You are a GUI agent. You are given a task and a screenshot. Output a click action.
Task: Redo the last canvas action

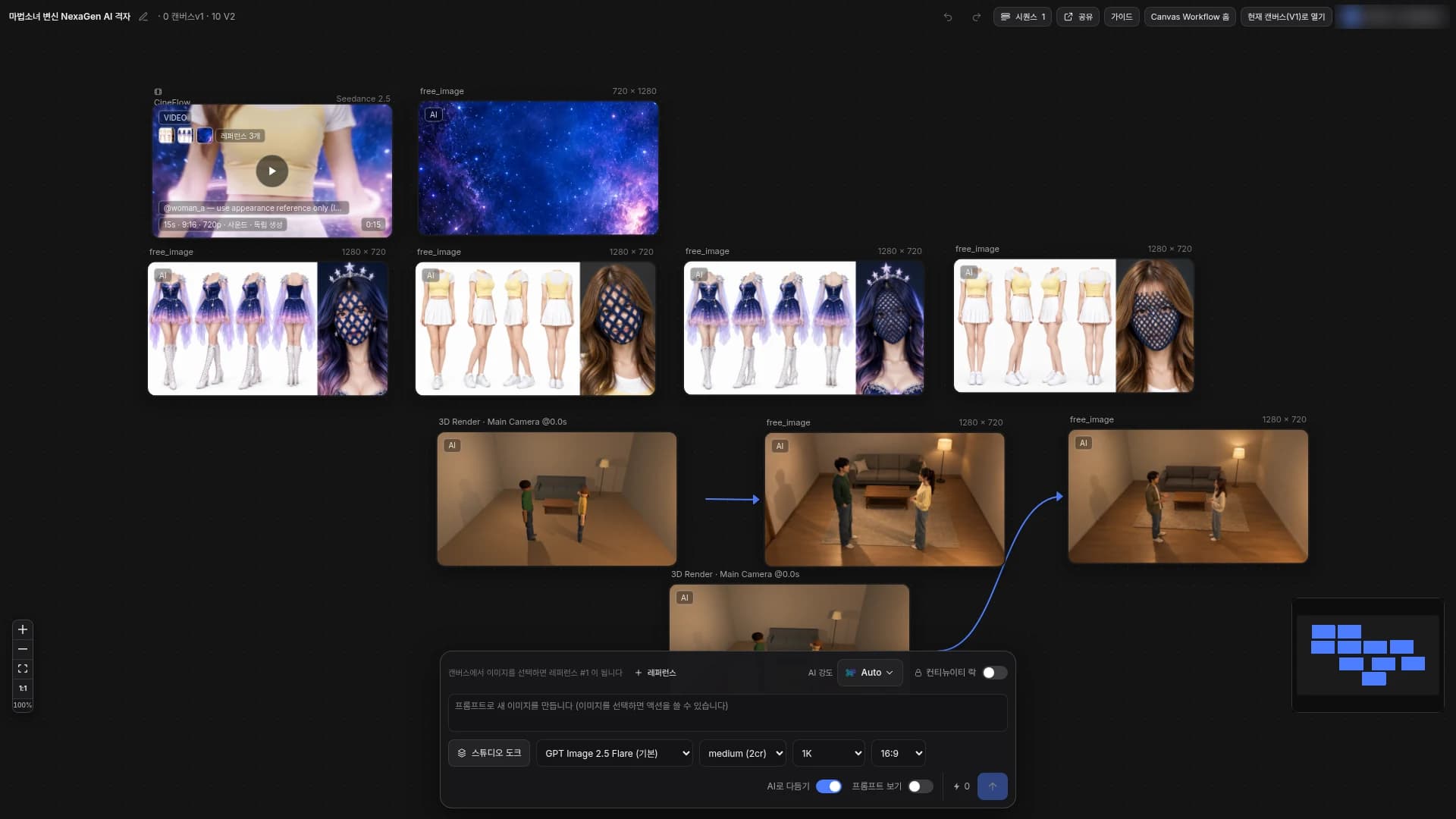coord(977,17)
